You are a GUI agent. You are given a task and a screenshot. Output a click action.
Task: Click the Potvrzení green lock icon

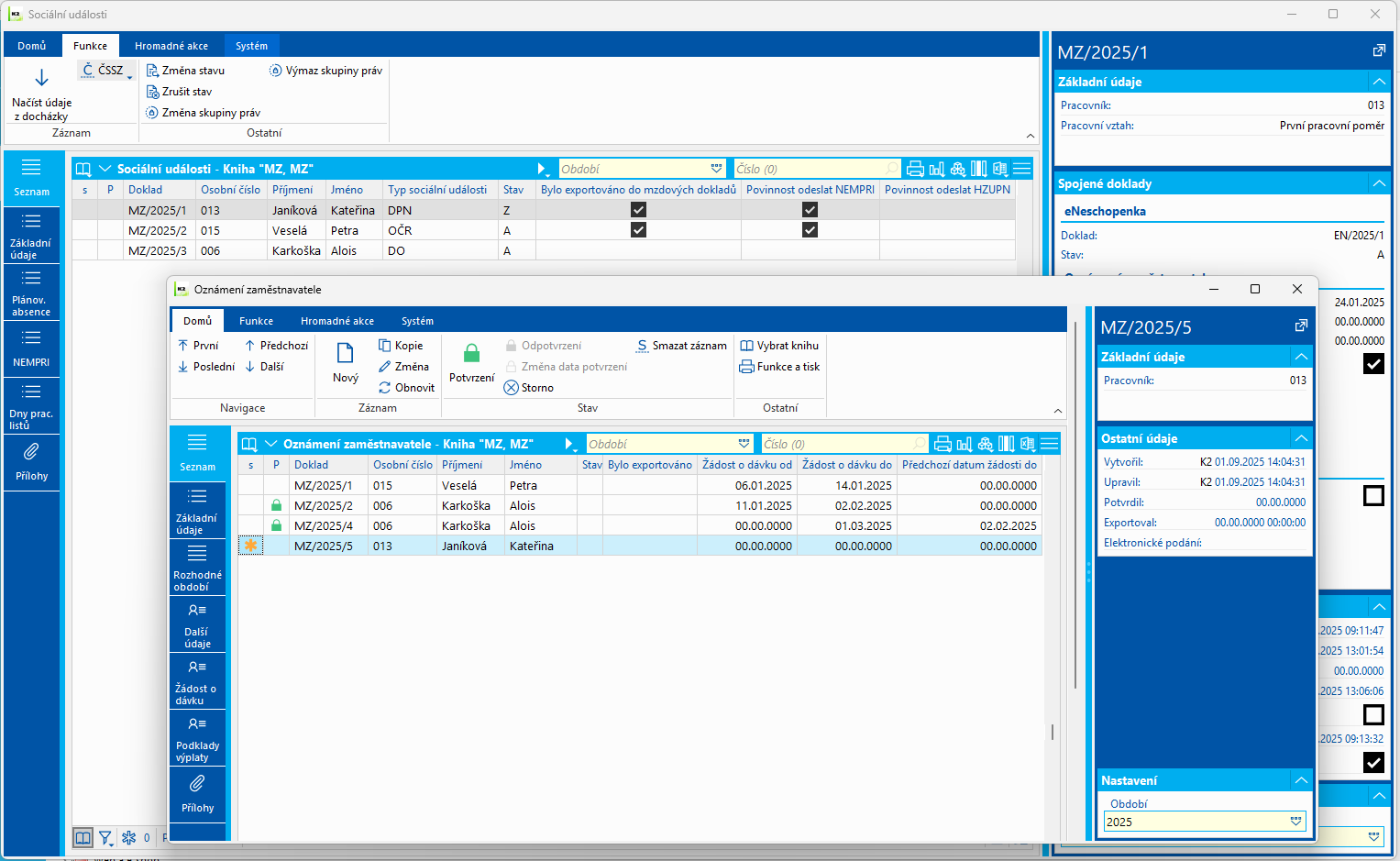point(471,355)
